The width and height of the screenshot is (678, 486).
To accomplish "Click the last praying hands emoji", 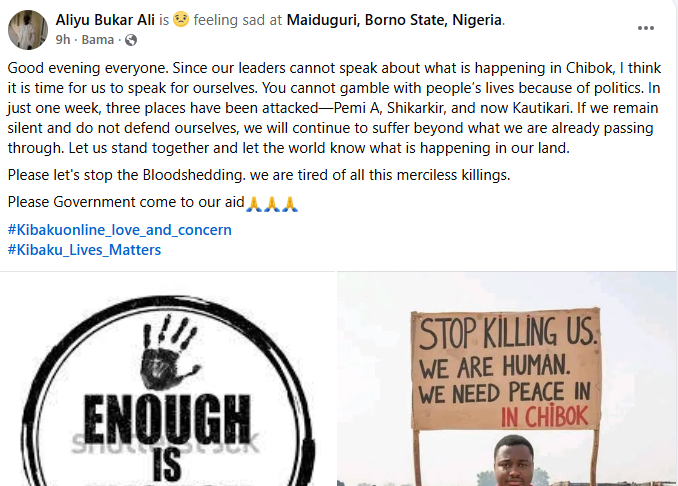I will (x=290, y=203).
